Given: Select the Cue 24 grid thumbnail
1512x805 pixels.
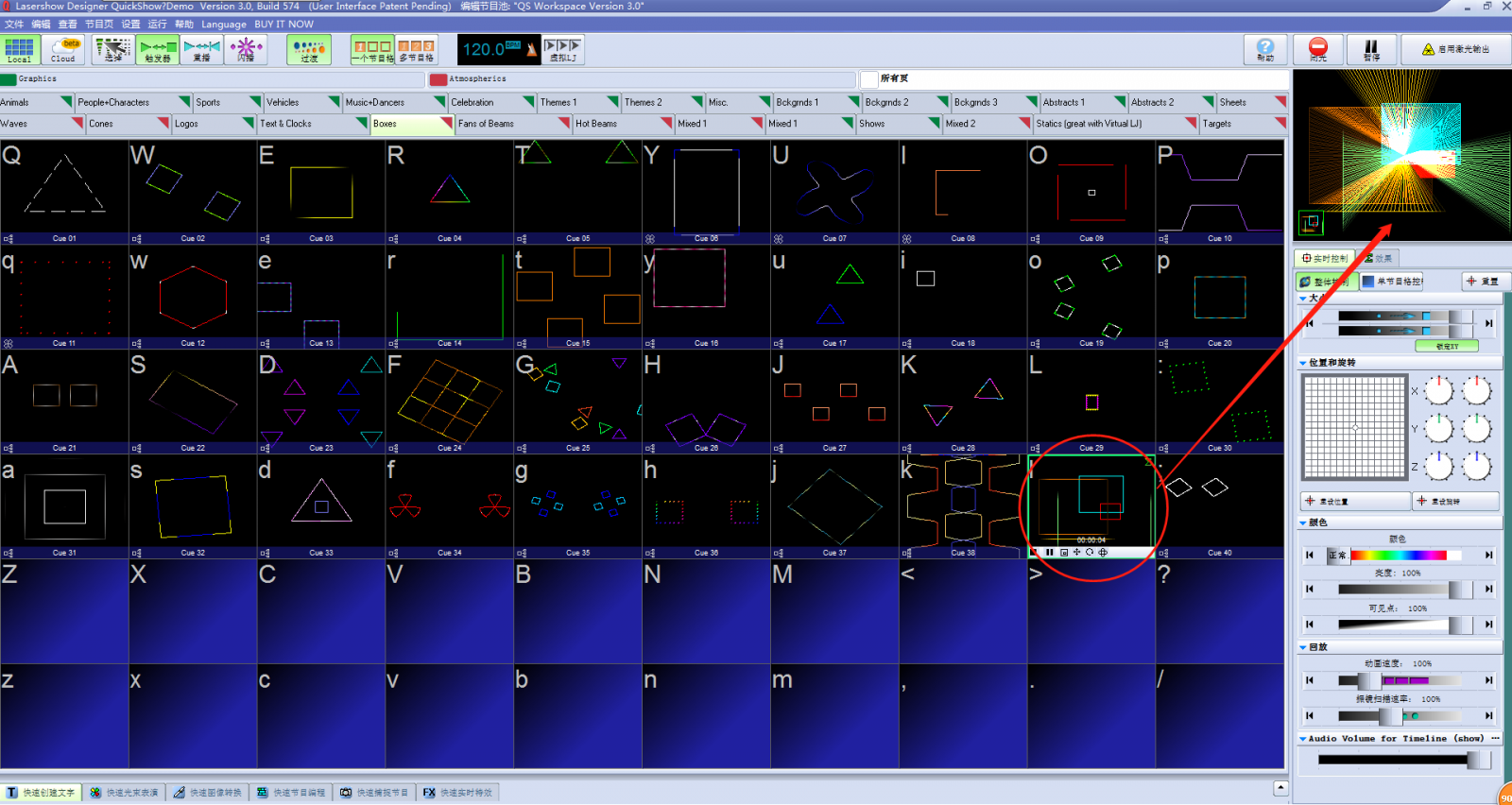Looking at the screenshot, I should [x=450, y=402].
